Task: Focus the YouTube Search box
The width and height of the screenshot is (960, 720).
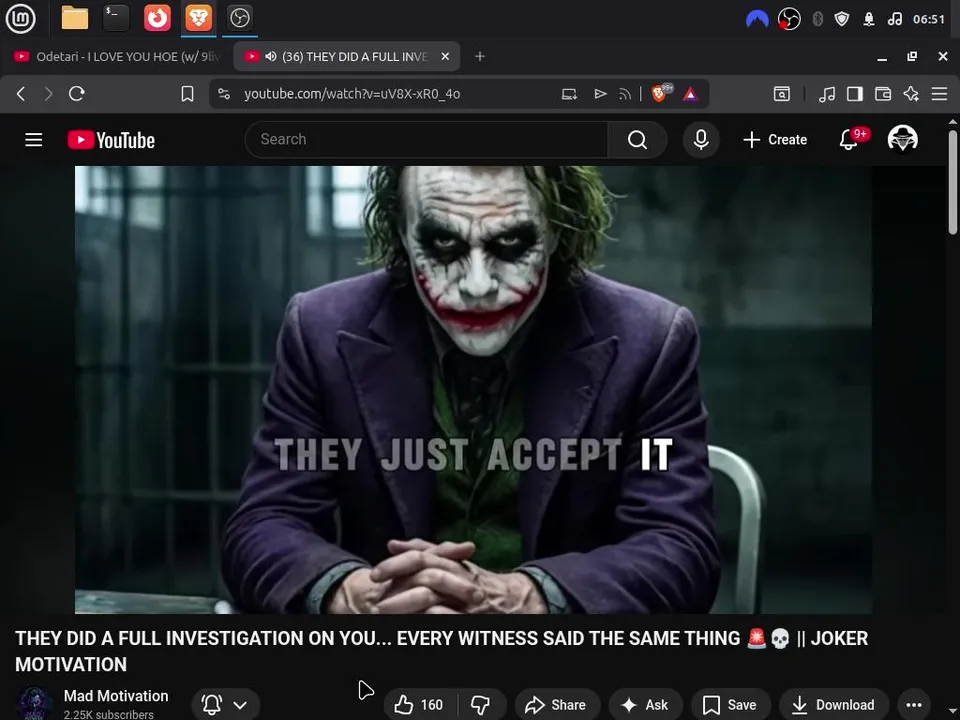Action: click(427, 140)
